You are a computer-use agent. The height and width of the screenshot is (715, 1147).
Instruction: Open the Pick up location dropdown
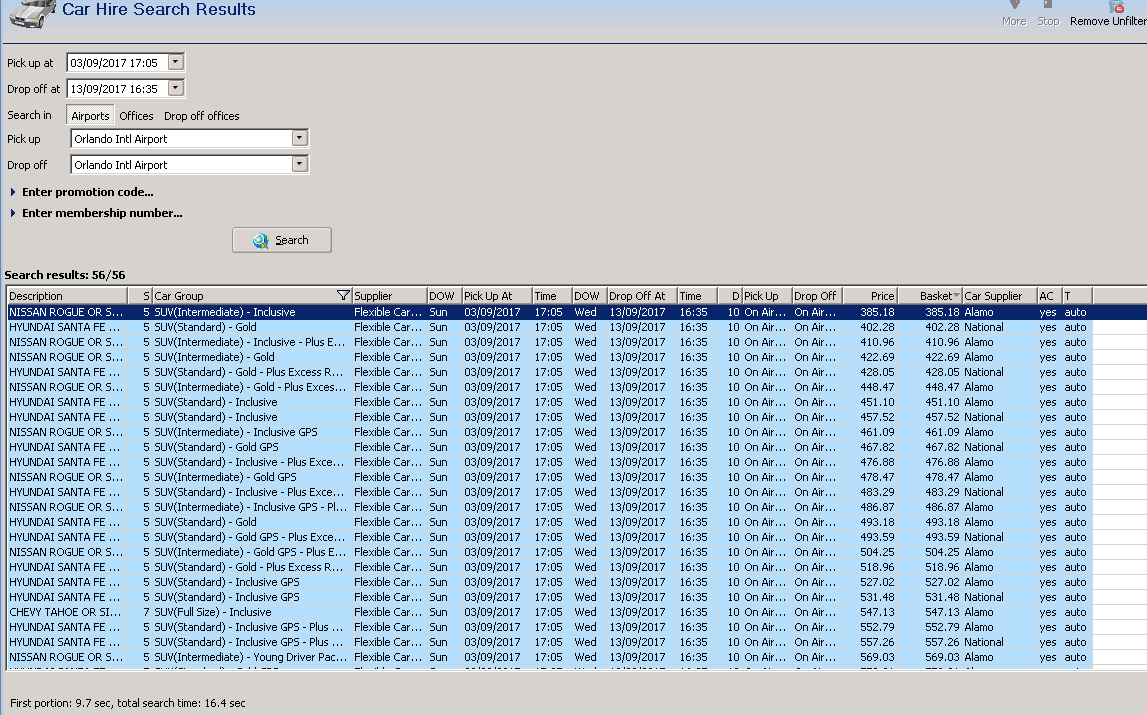pyautogui.click(x=299, y=139)
